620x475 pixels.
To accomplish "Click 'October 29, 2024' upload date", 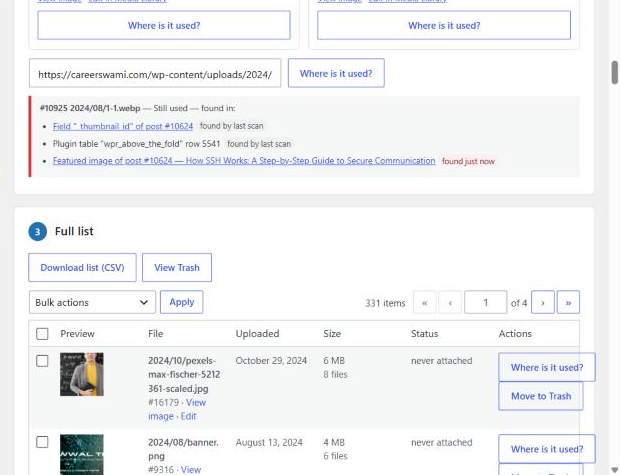I will click(271, 361).
